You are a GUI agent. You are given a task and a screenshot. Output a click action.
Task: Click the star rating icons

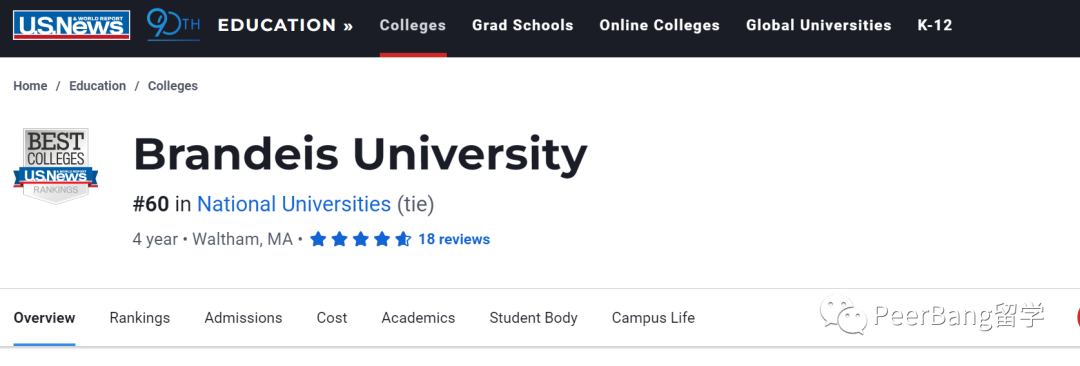coord(360,239)
